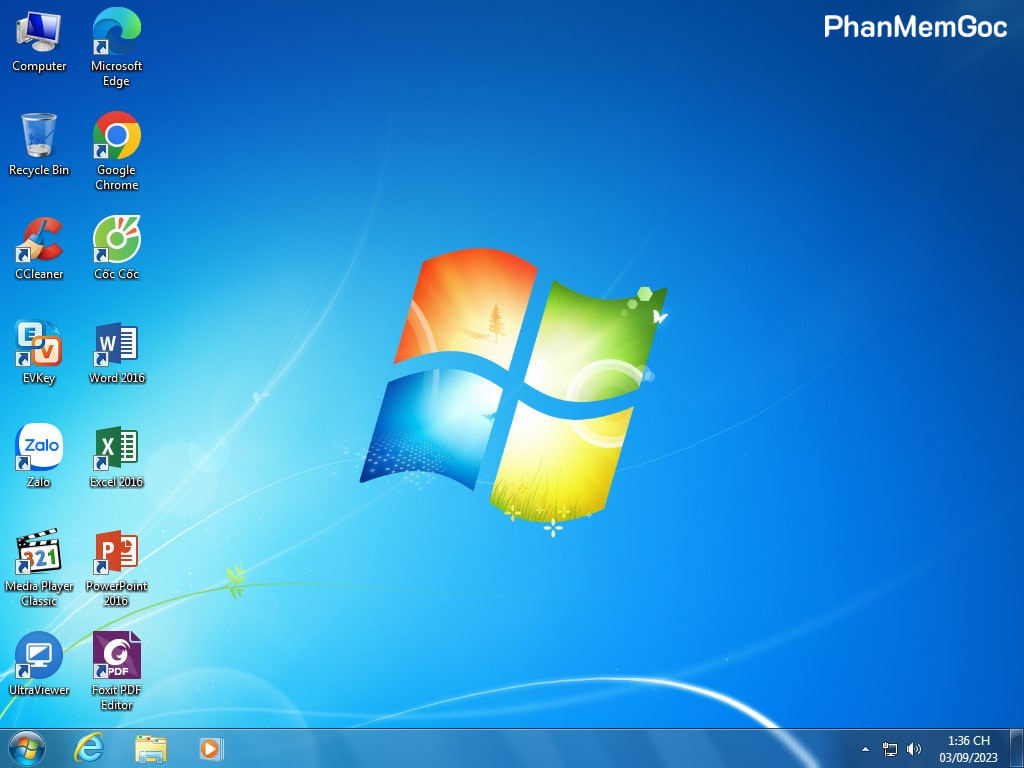Image resolution: width=1024 pixels, height=768 pixels.
Task: Select the Microsoft Edge shortcut
Action: (117, 33)
